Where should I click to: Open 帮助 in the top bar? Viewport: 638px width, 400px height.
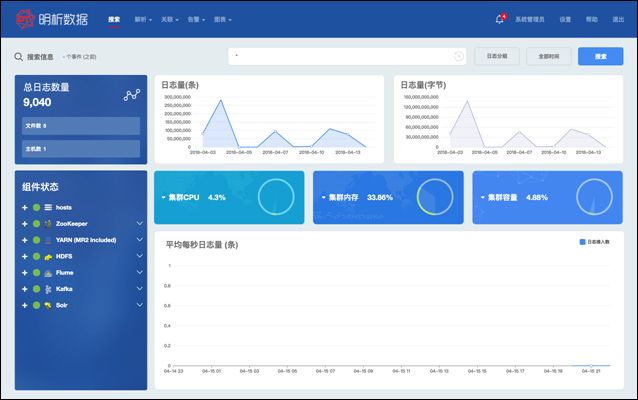[x=592, y=20]
